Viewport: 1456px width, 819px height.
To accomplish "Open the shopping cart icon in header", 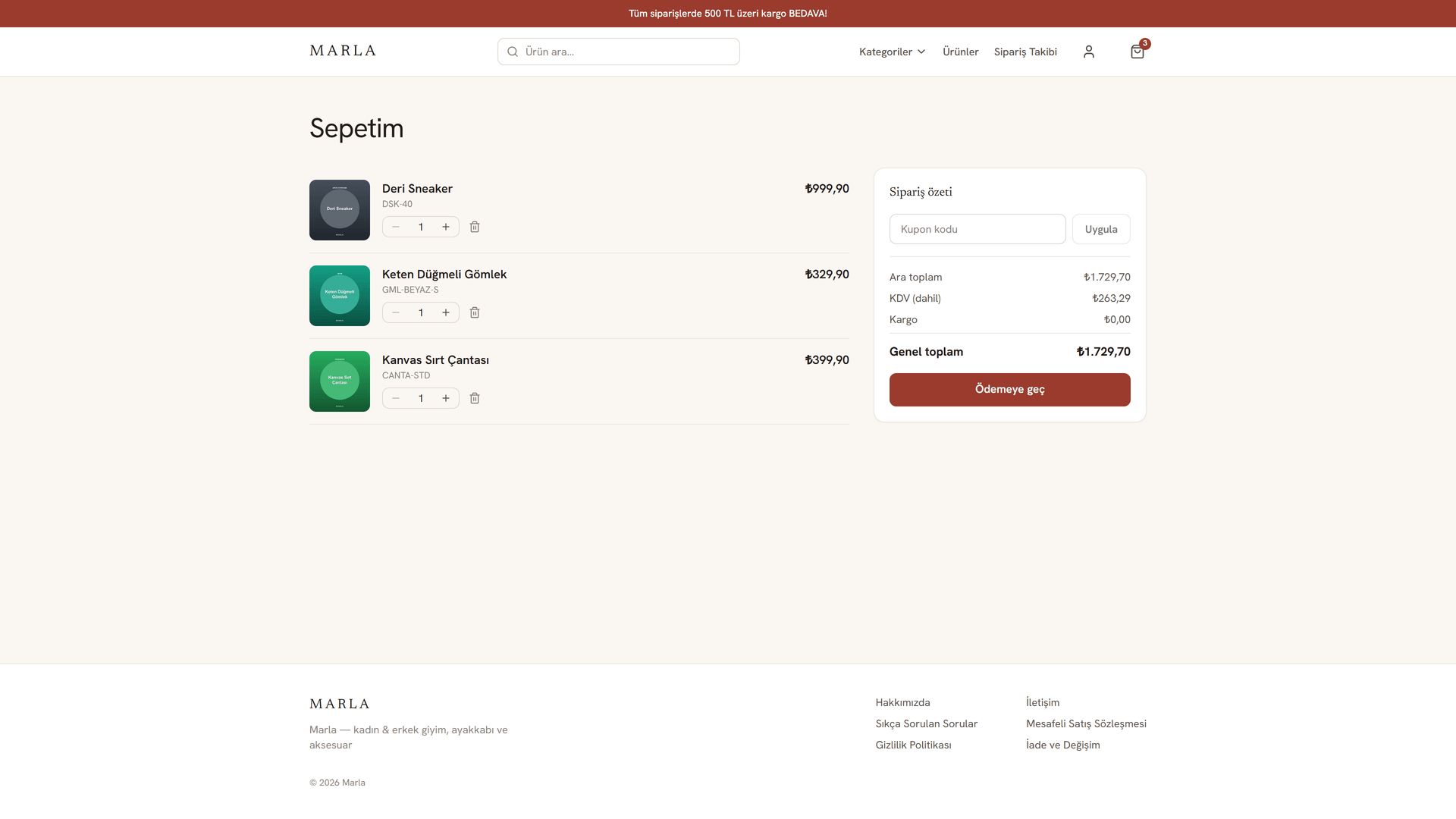I will [x=1137, y=52].
